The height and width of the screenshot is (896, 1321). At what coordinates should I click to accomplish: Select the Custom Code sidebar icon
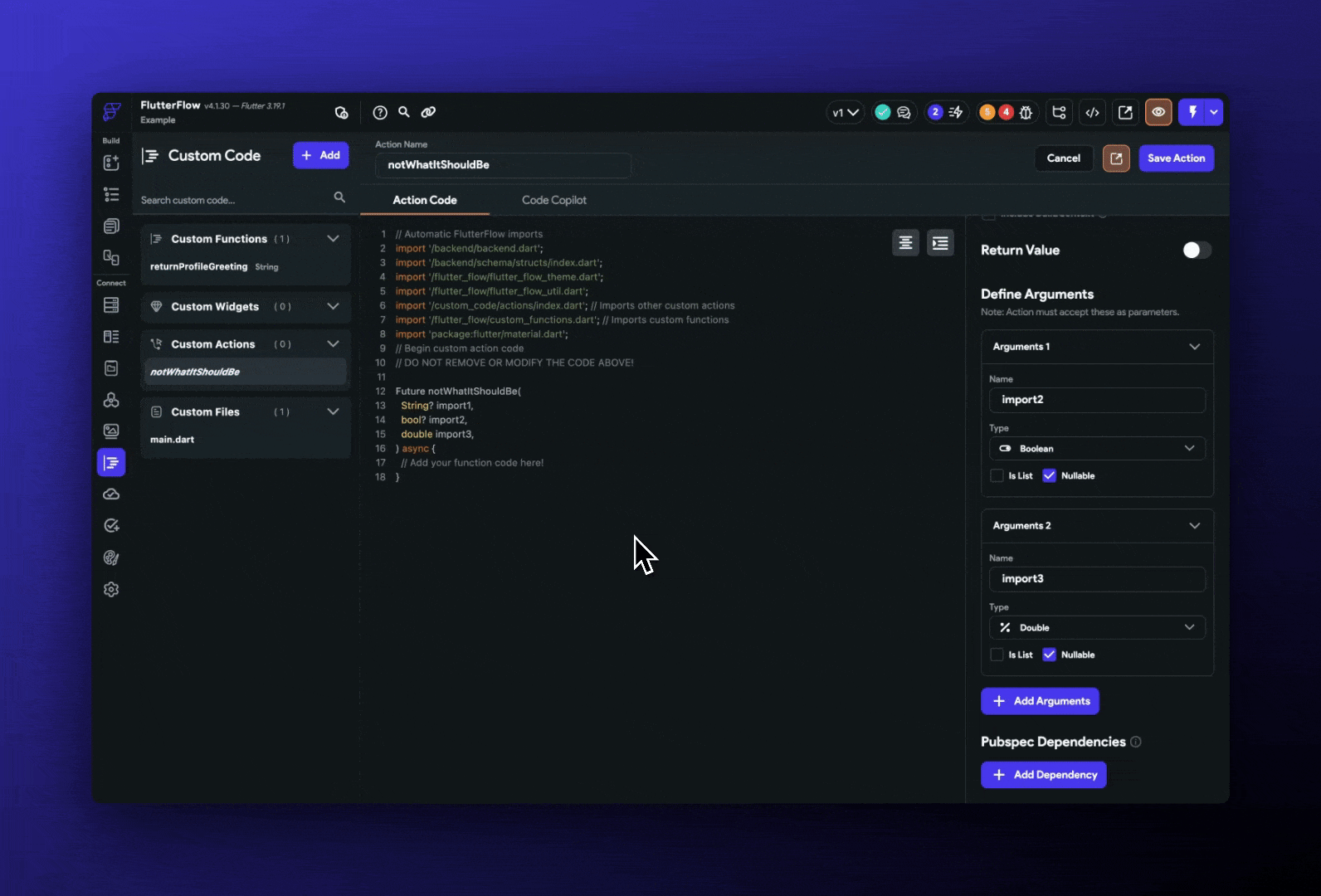(111, 462)
